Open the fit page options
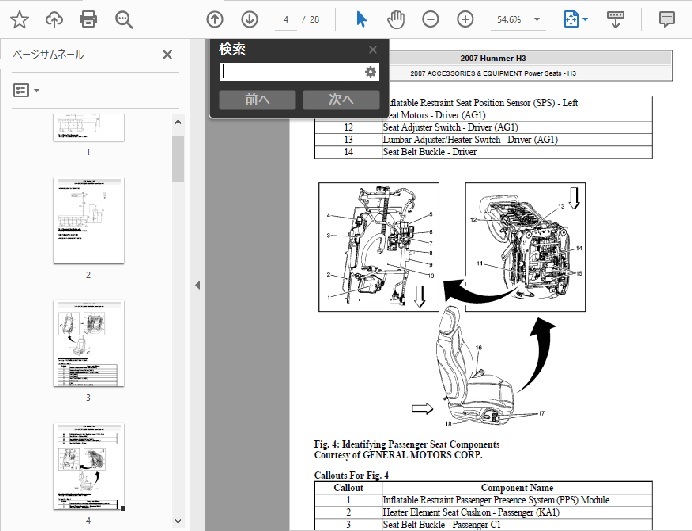This screenshot has width=692, height=531. click(x=575, y=19)
